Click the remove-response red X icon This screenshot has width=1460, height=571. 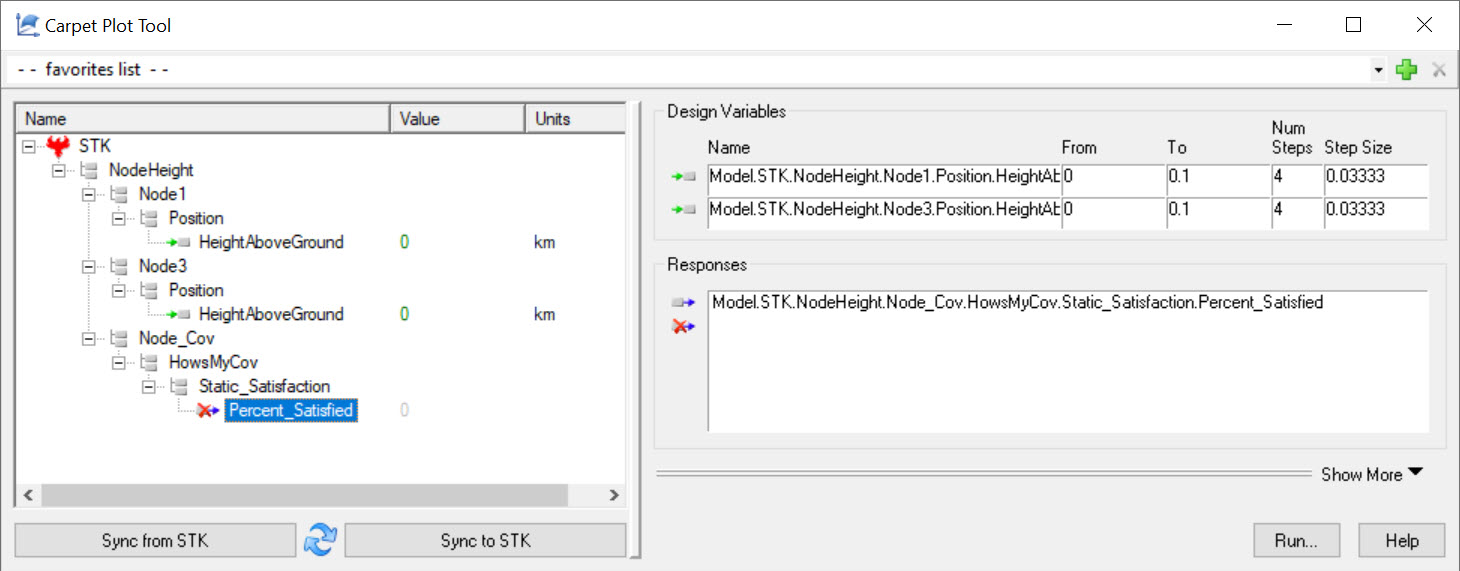click(683, 326)
